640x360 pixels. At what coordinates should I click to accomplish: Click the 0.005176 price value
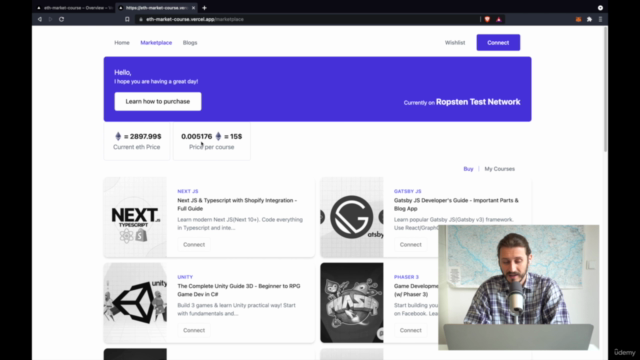click(197, 136)
